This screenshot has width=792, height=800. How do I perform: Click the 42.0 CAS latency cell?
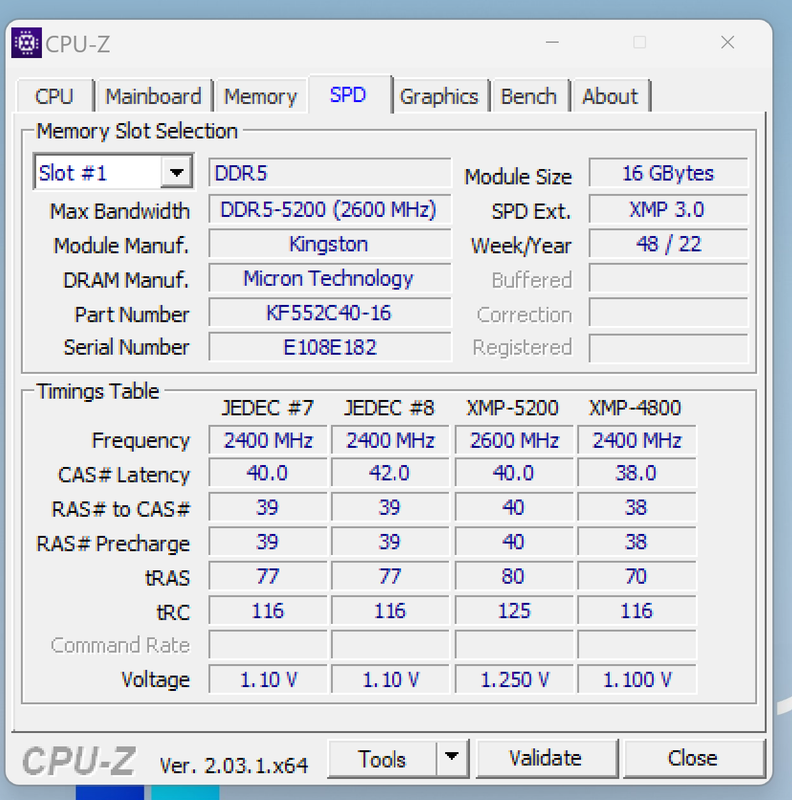tap(390, 473)
